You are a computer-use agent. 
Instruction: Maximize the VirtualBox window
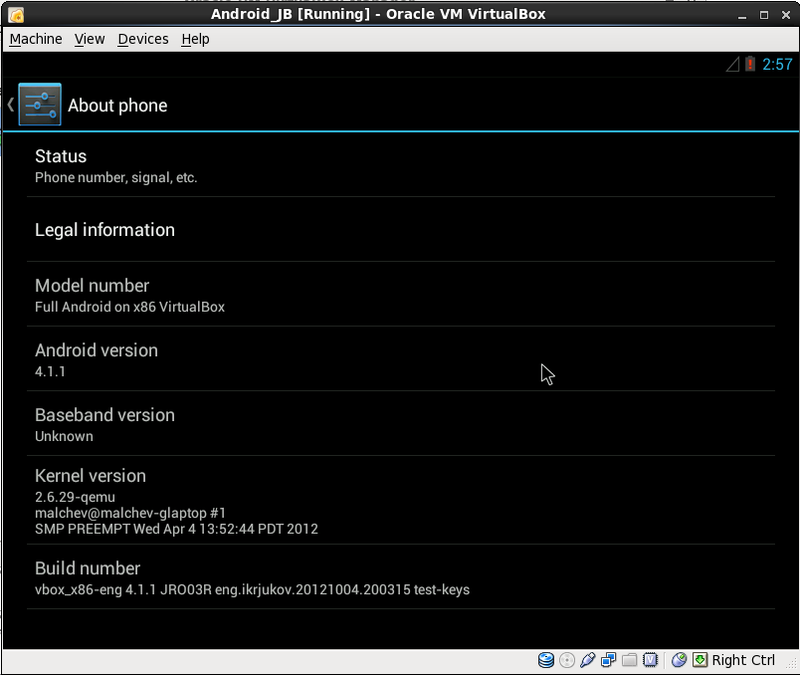pyautogui.click(x=764, y=15)
